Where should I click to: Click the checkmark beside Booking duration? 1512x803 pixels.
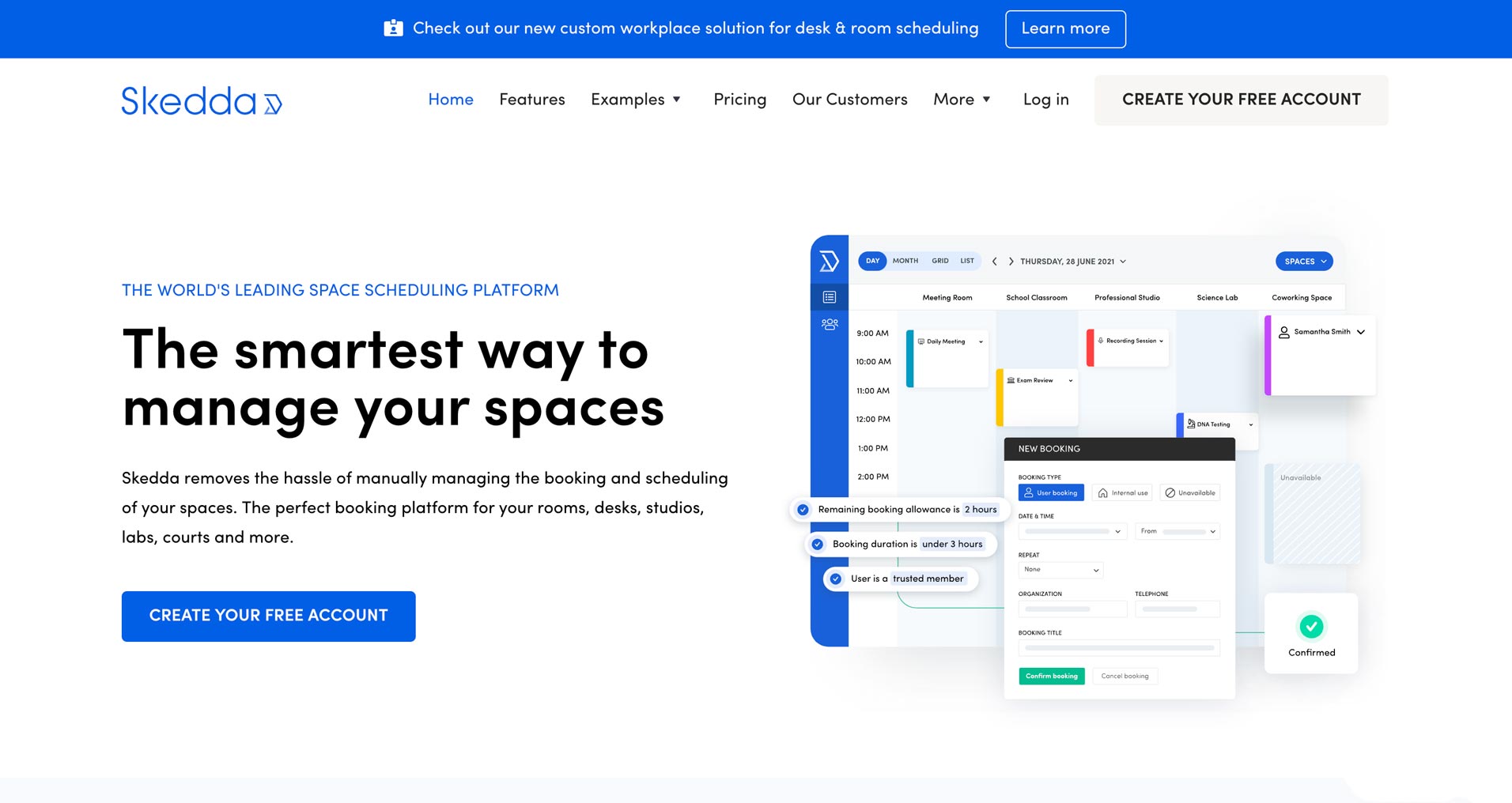[818, 545]
